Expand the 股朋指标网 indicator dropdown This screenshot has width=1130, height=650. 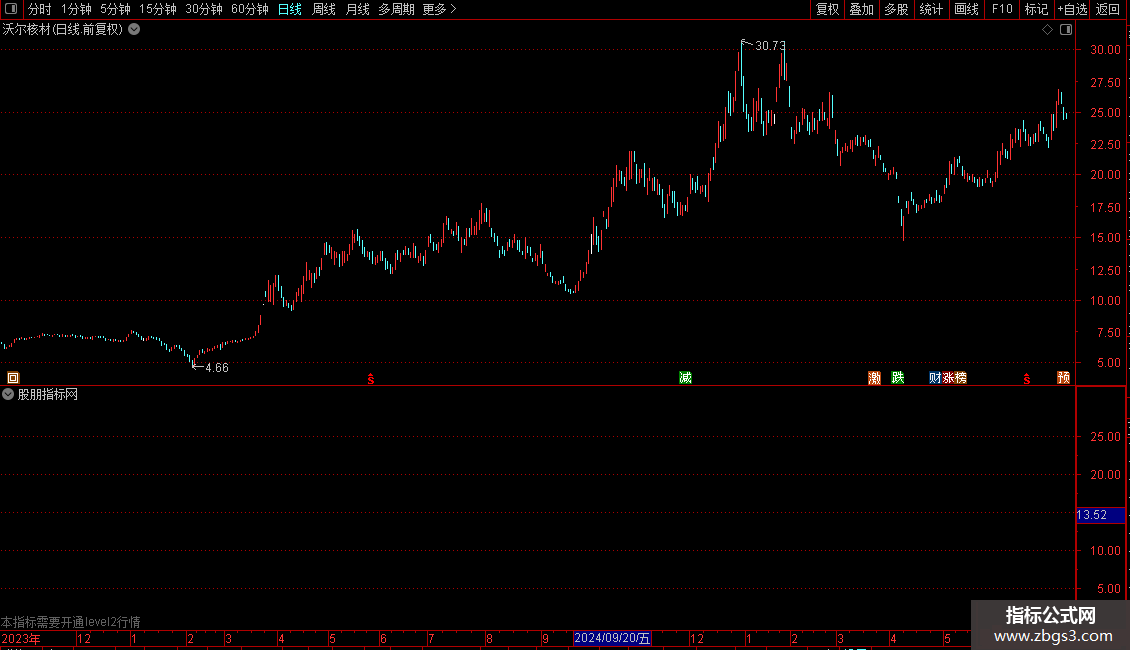[8, 394]
